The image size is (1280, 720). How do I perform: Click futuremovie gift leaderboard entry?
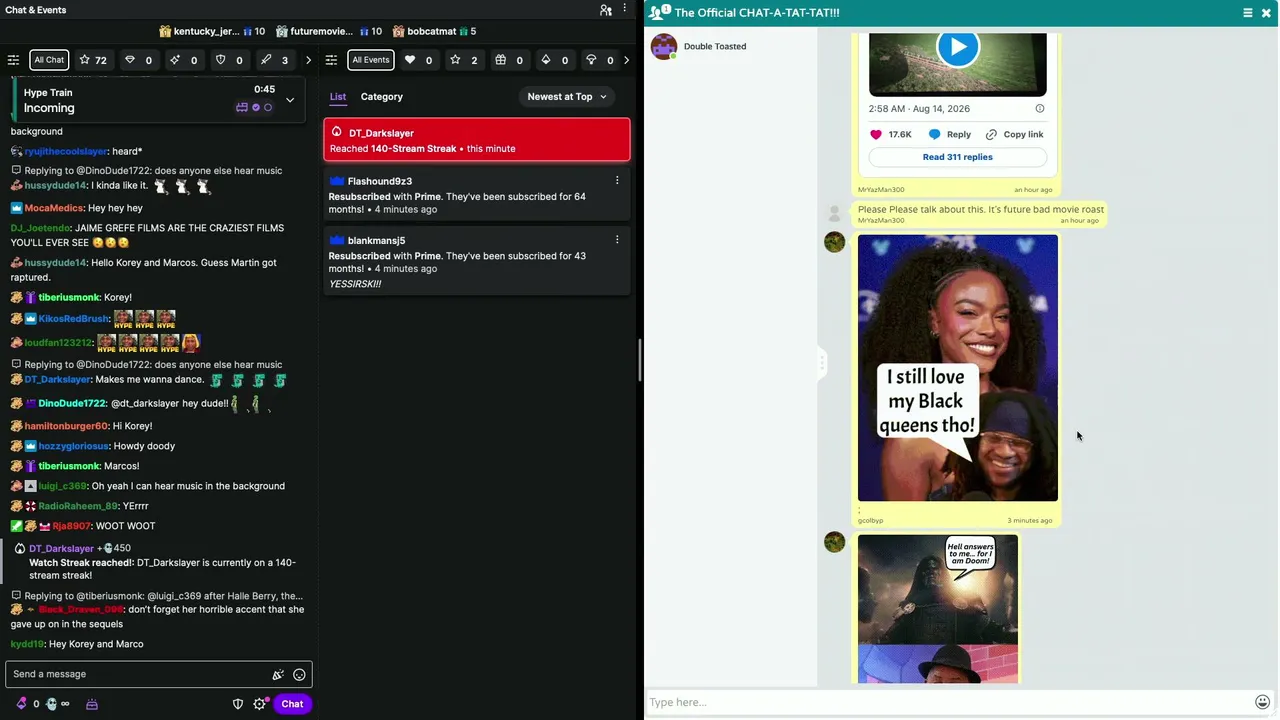pyautogui.click(x=329, y=31)
